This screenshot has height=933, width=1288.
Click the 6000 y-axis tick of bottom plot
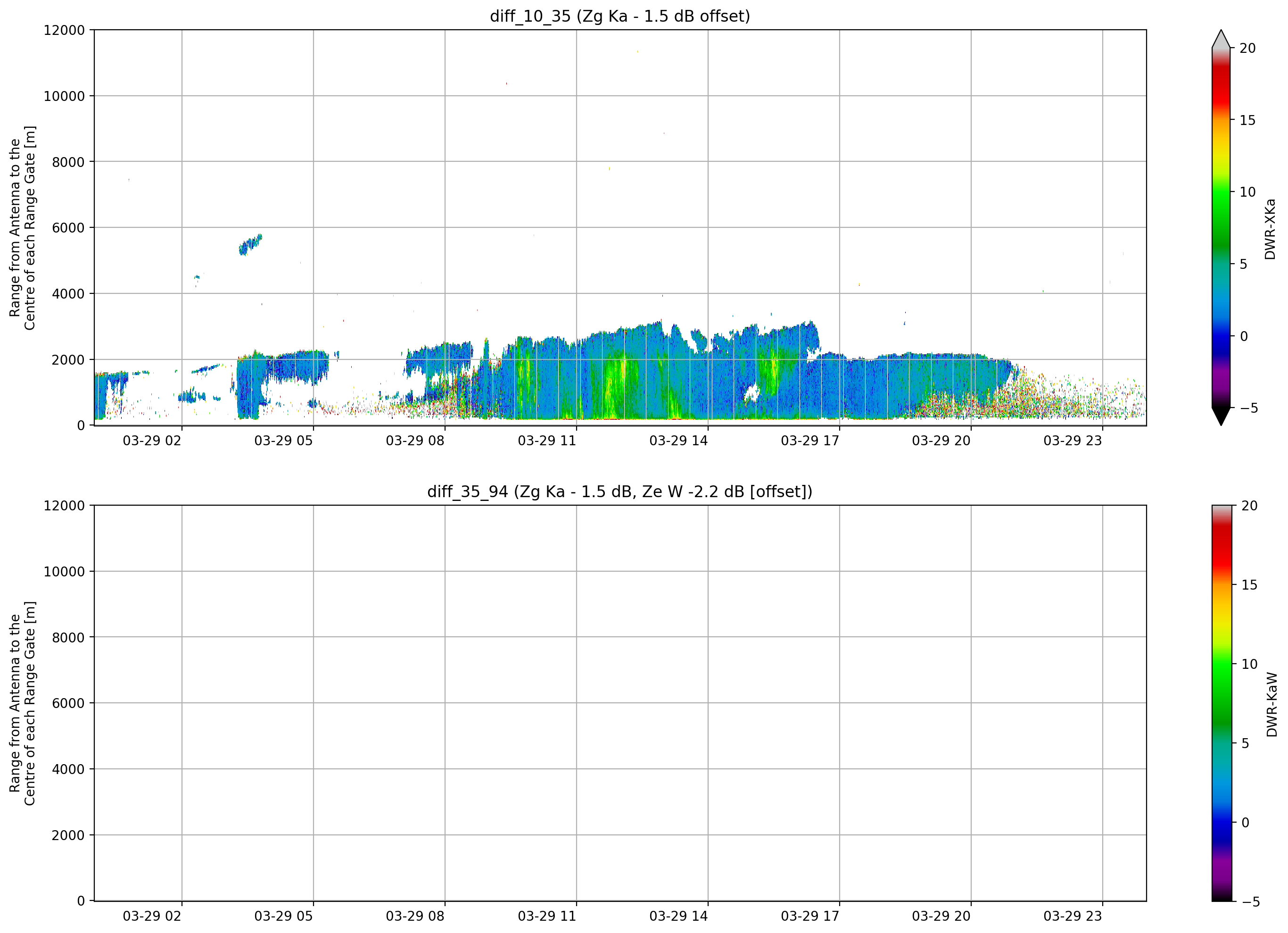pos(68,703)
